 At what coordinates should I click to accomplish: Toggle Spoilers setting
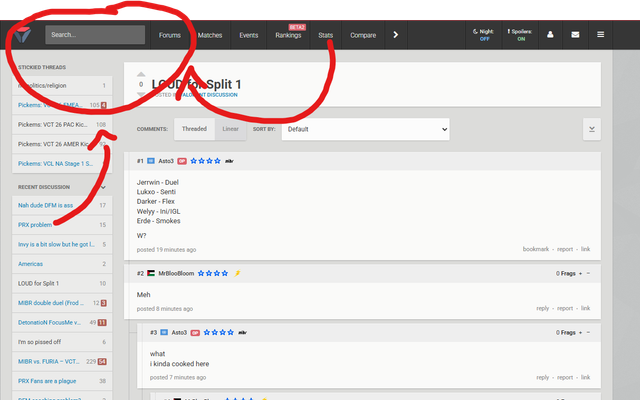[520, 35]
